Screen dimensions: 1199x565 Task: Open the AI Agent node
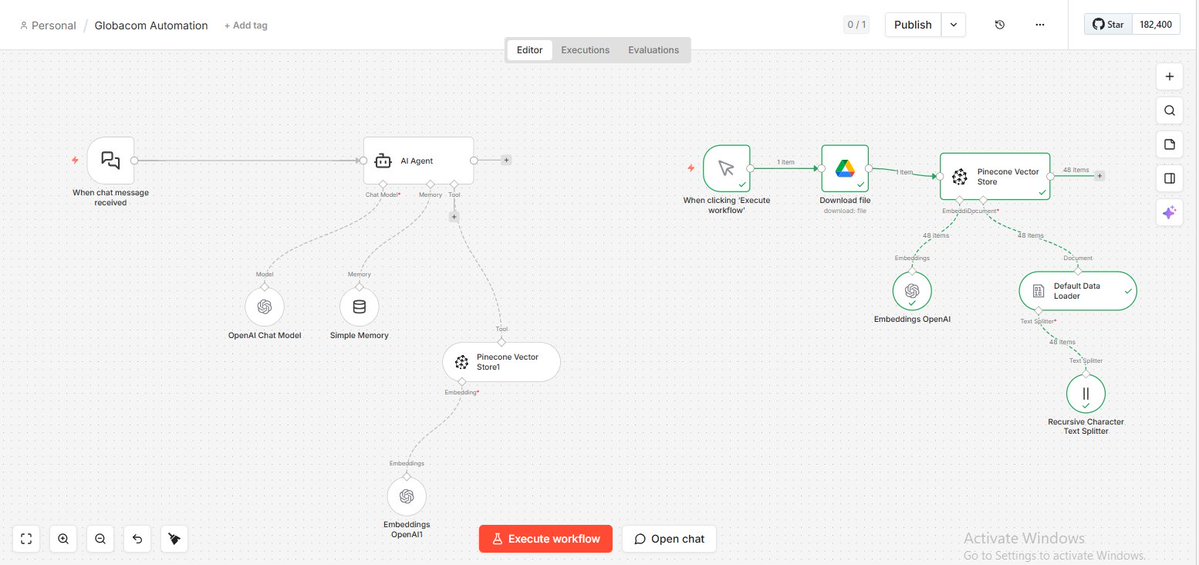(x=418, y=161)
